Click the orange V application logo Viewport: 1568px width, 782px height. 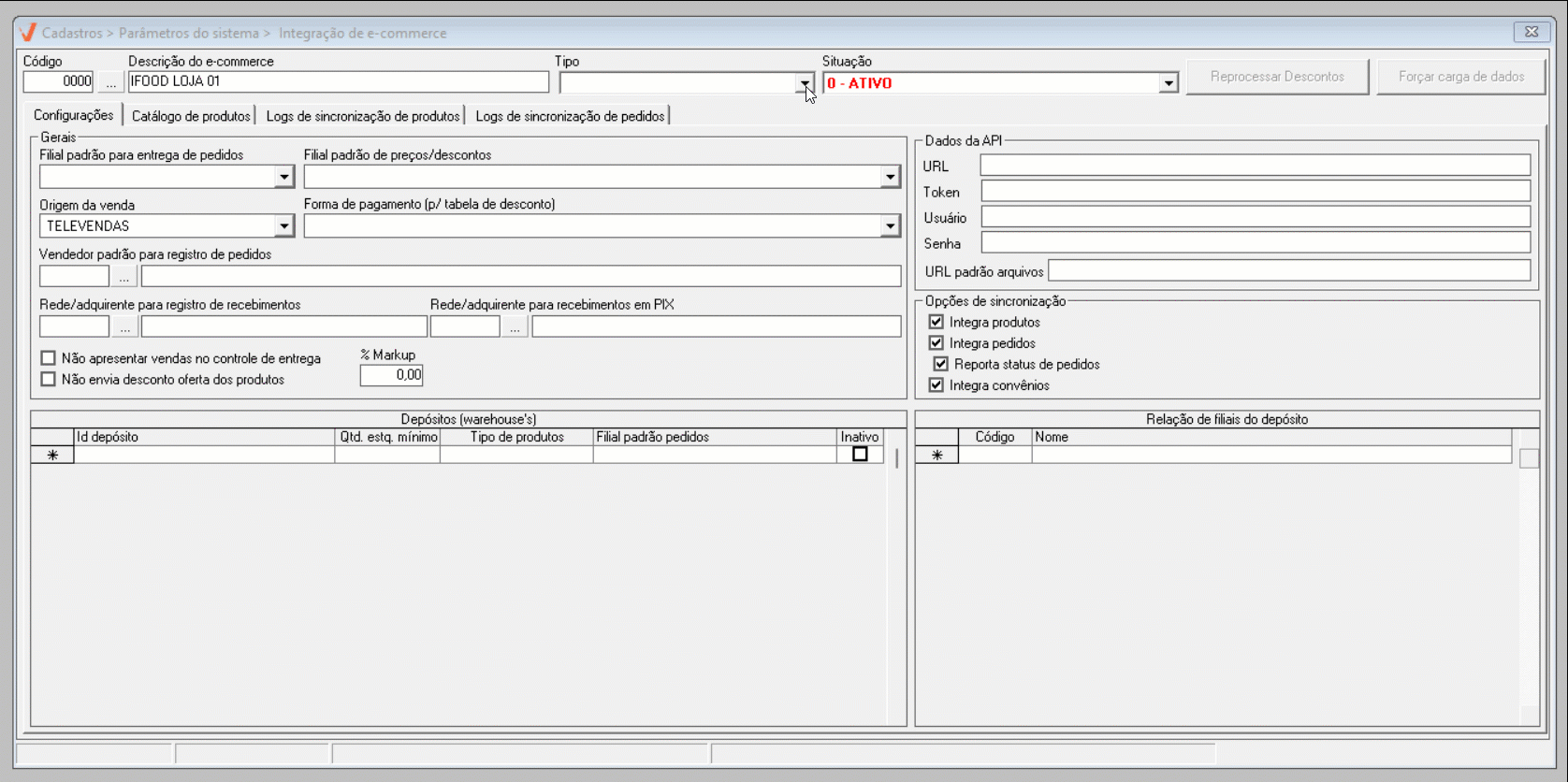28,33
